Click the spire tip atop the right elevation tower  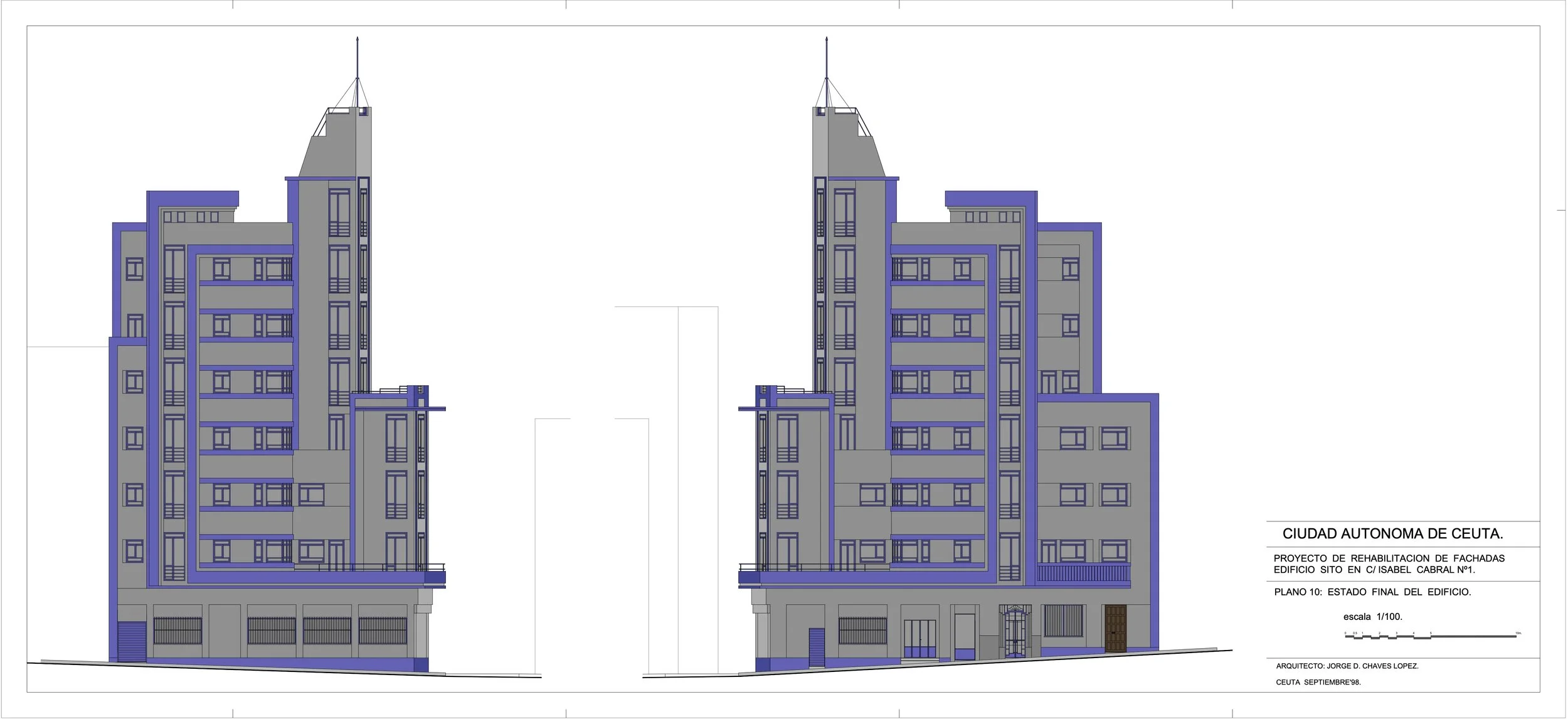pos(827,40)
